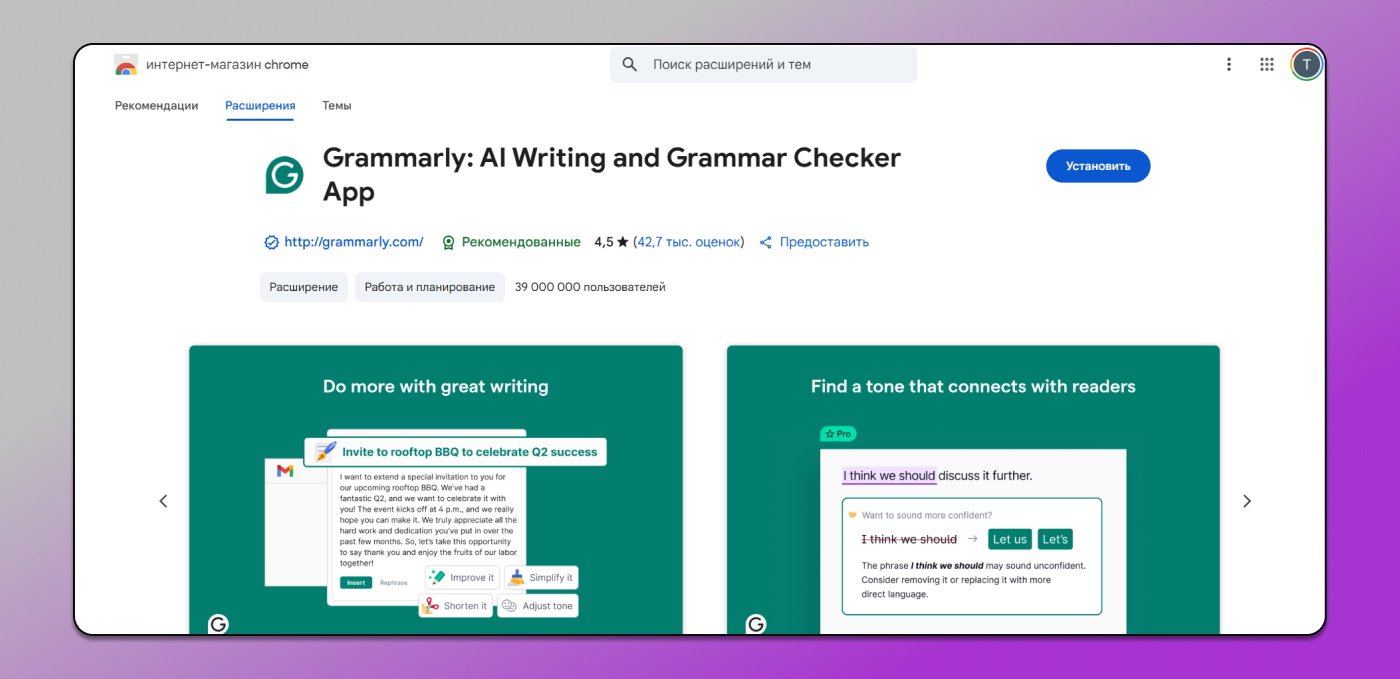Select the Расширение category chip
Viewport: 1400px width, 679px height.
coord(303,287)
